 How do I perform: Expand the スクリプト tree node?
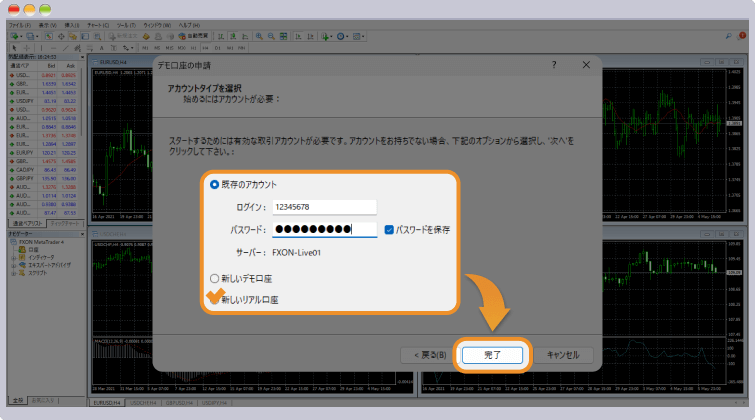[x=14, y=273]
